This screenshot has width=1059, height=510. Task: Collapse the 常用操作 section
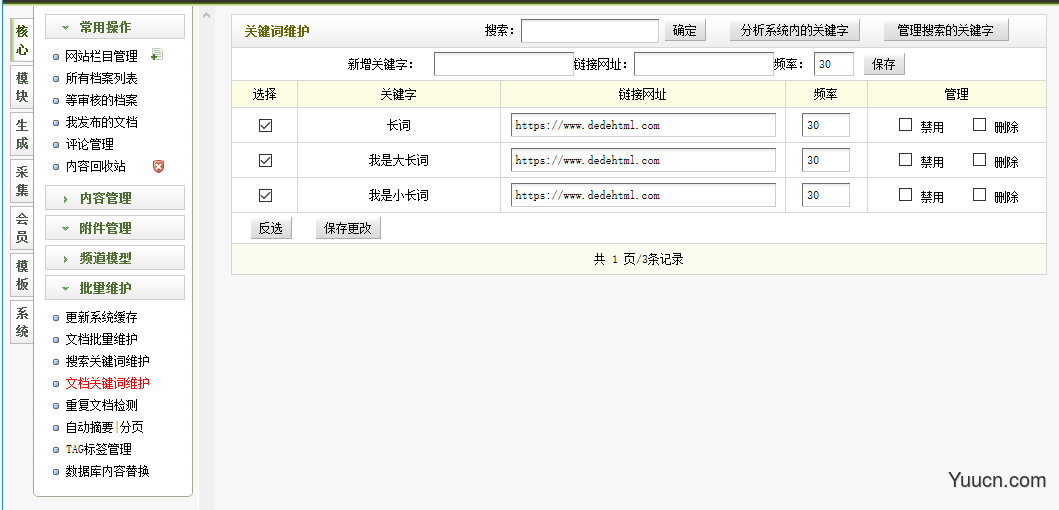[x=114, y=27]
